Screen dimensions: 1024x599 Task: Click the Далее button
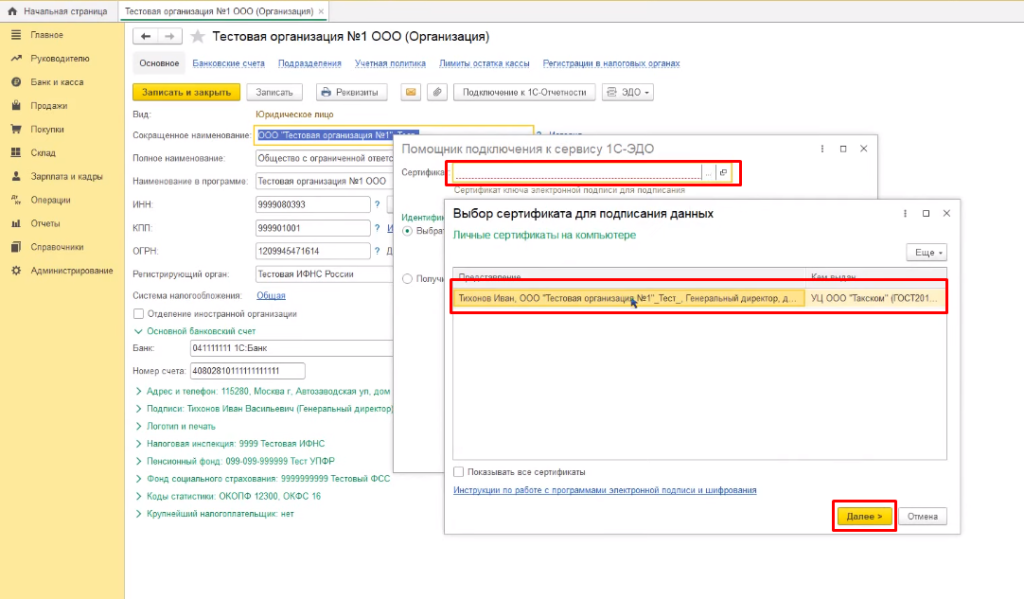pyautogui.click(x=864, y=516)
